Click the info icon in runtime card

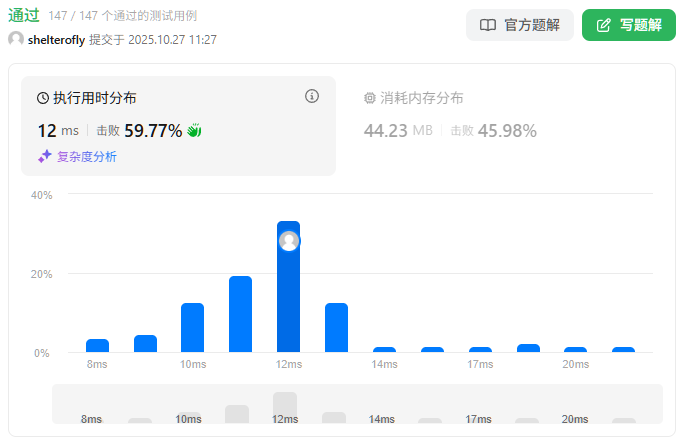312,97
